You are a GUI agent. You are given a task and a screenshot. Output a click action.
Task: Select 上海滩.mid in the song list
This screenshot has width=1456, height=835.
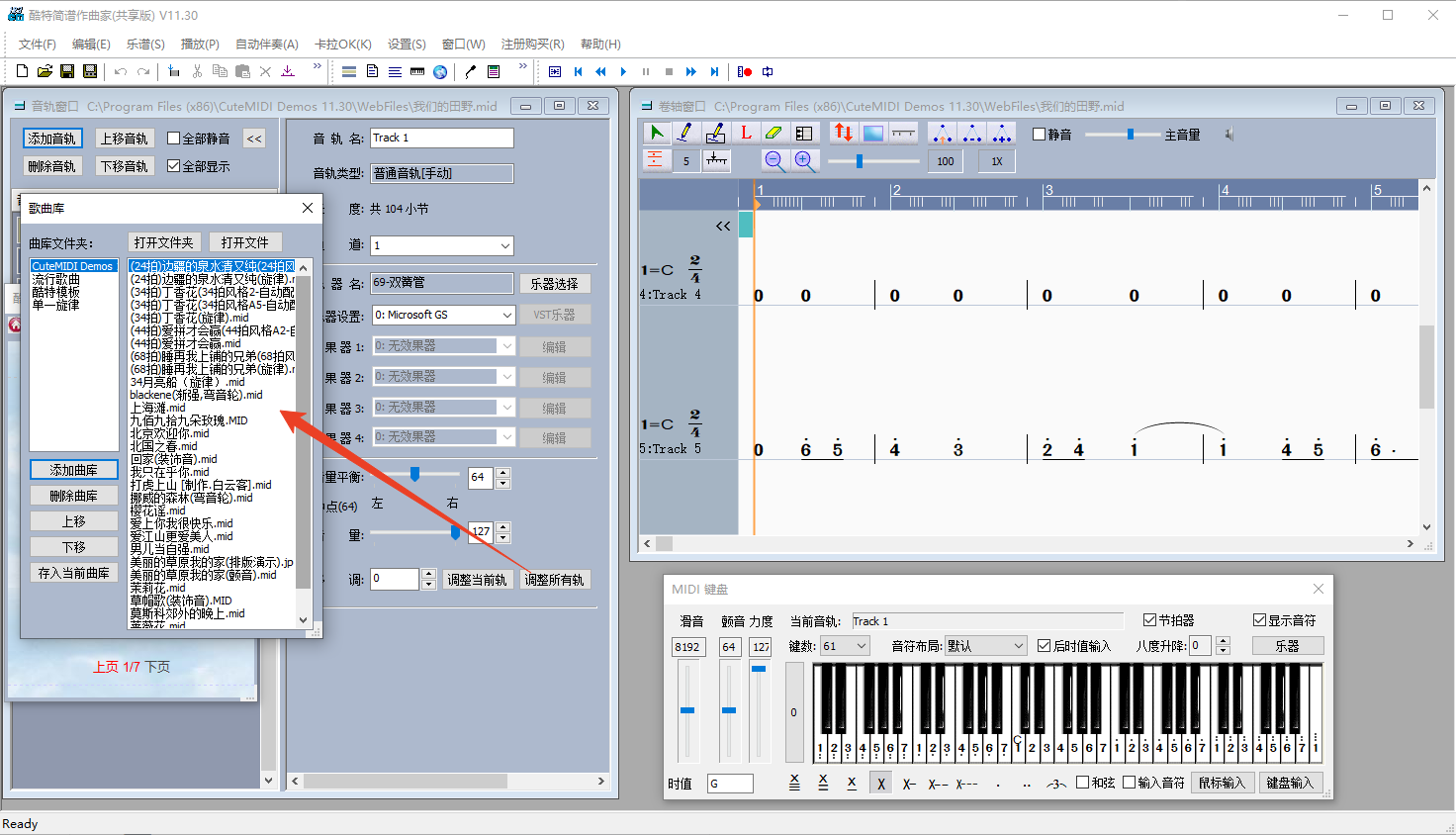point(158,408)
